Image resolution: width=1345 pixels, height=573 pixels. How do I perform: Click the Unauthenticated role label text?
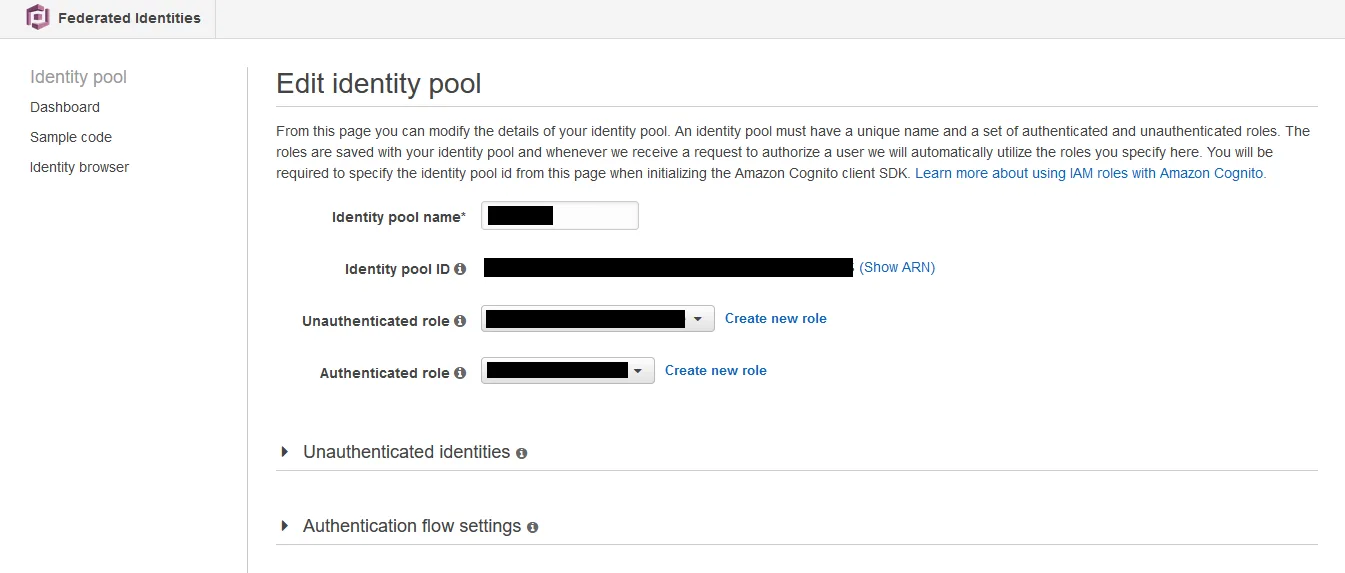point(376,322)
